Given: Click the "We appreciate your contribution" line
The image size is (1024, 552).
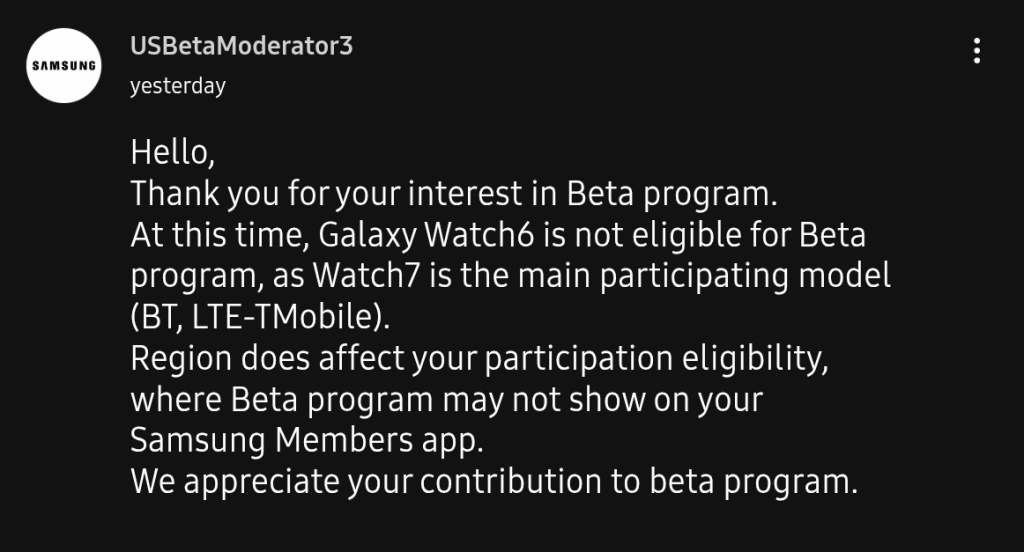Looking at the screenshot, I should pyautogui.click(x=494, y=482).
